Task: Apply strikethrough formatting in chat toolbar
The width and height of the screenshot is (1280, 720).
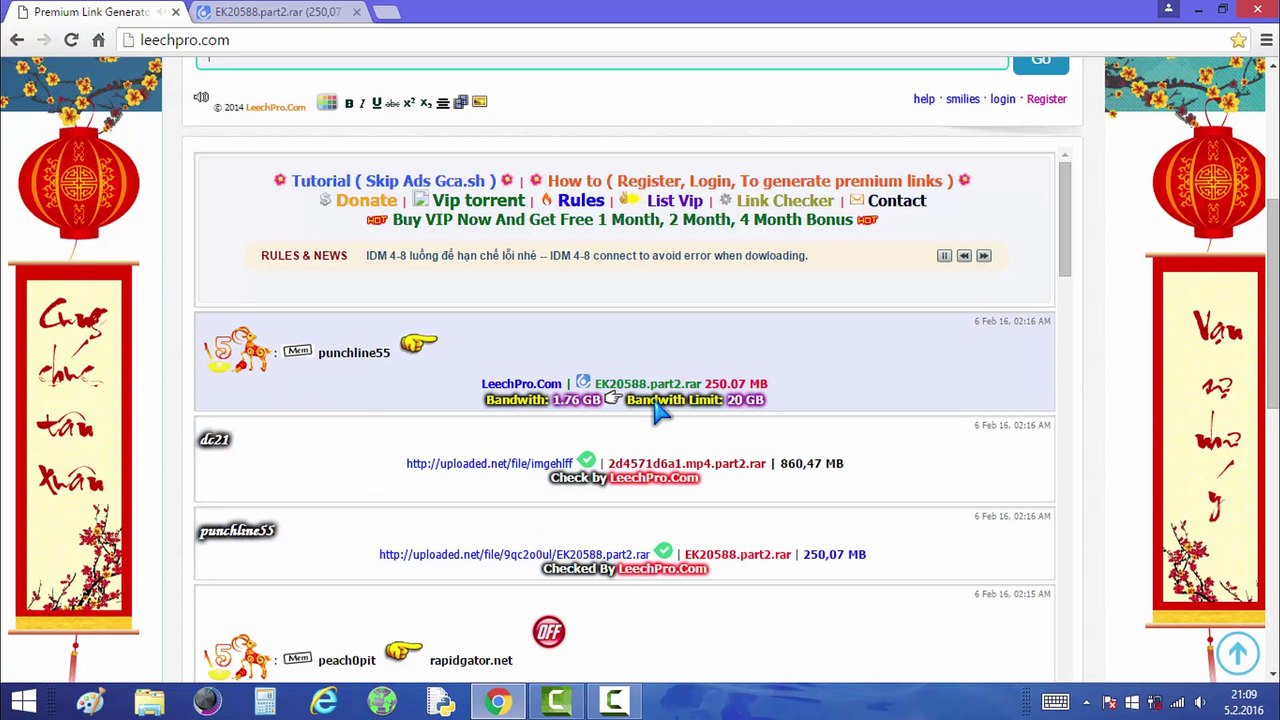Action: [392, 103]
